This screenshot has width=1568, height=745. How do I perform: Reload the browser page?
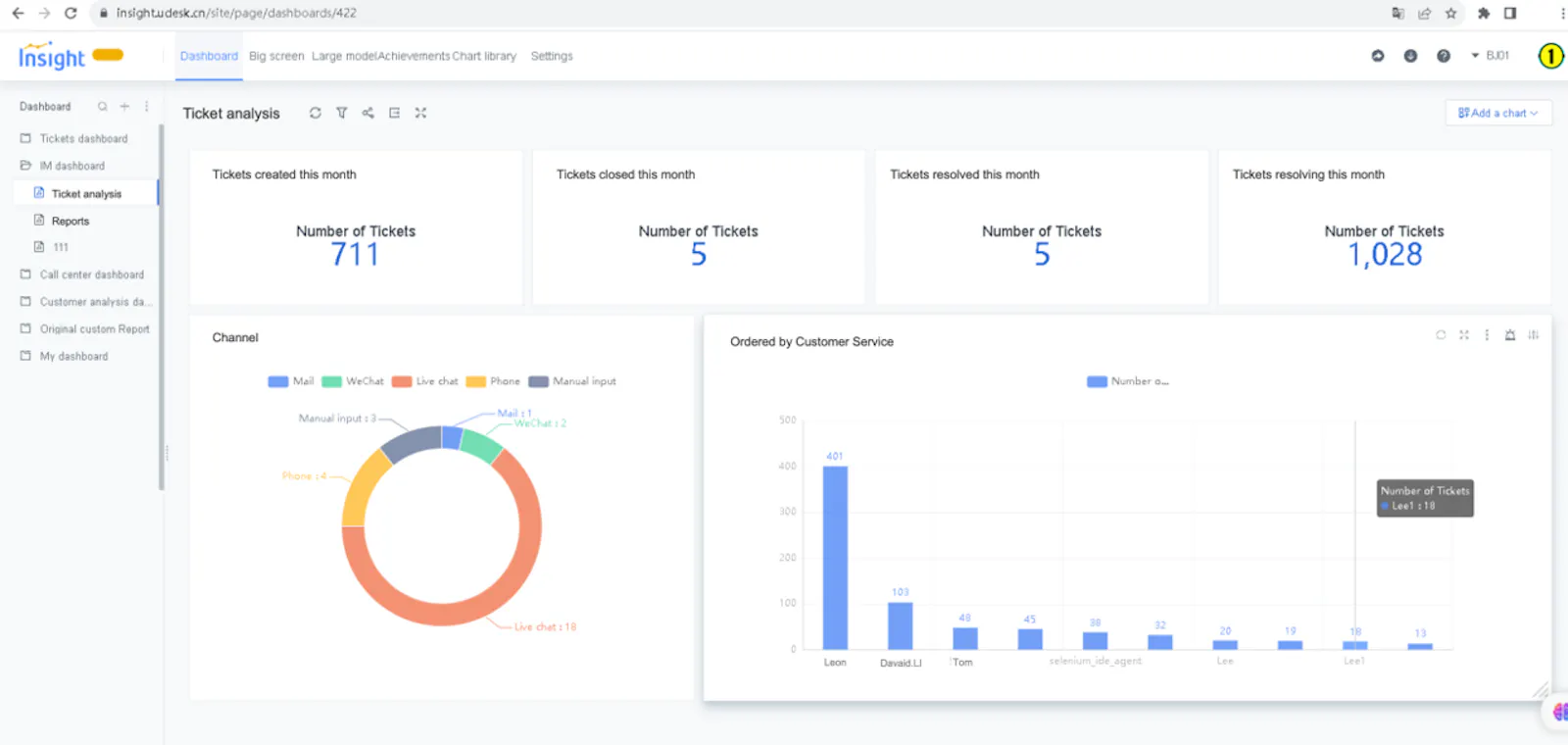(x=71, y=13)
